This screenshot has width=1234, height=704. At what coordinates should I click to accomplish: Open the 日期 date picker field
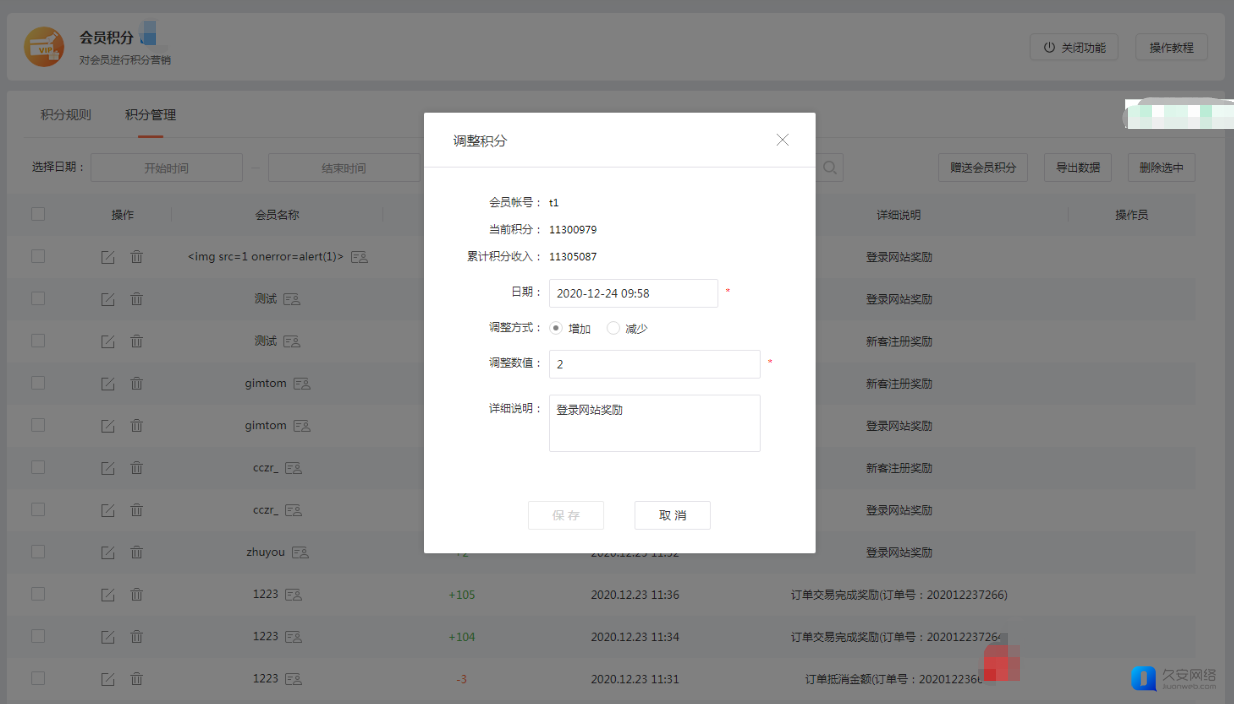pyautogui.click(x=633, y=293)
